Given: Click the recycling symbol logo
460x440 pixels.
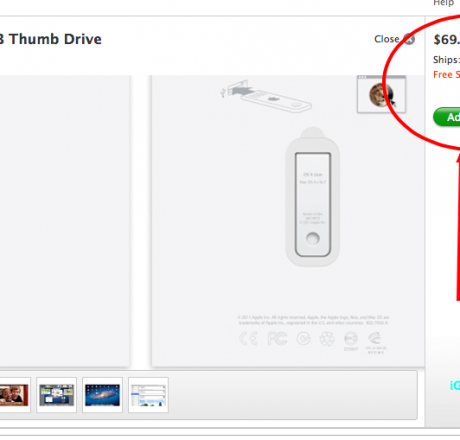Looking at the screenshot, I should pyautogui.click(x=327, y=339).
